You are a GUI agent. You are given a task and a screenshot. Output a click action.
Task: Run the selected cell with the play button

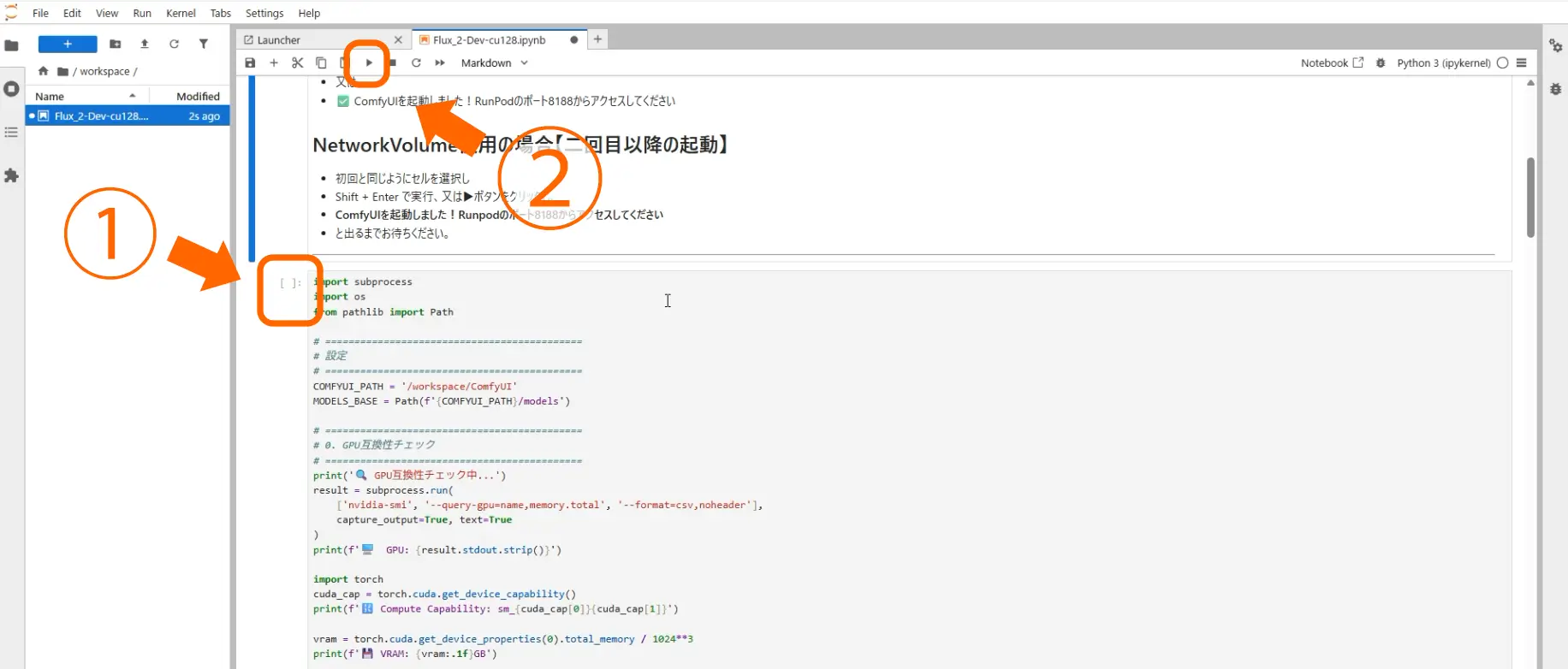tap(369, 62)
